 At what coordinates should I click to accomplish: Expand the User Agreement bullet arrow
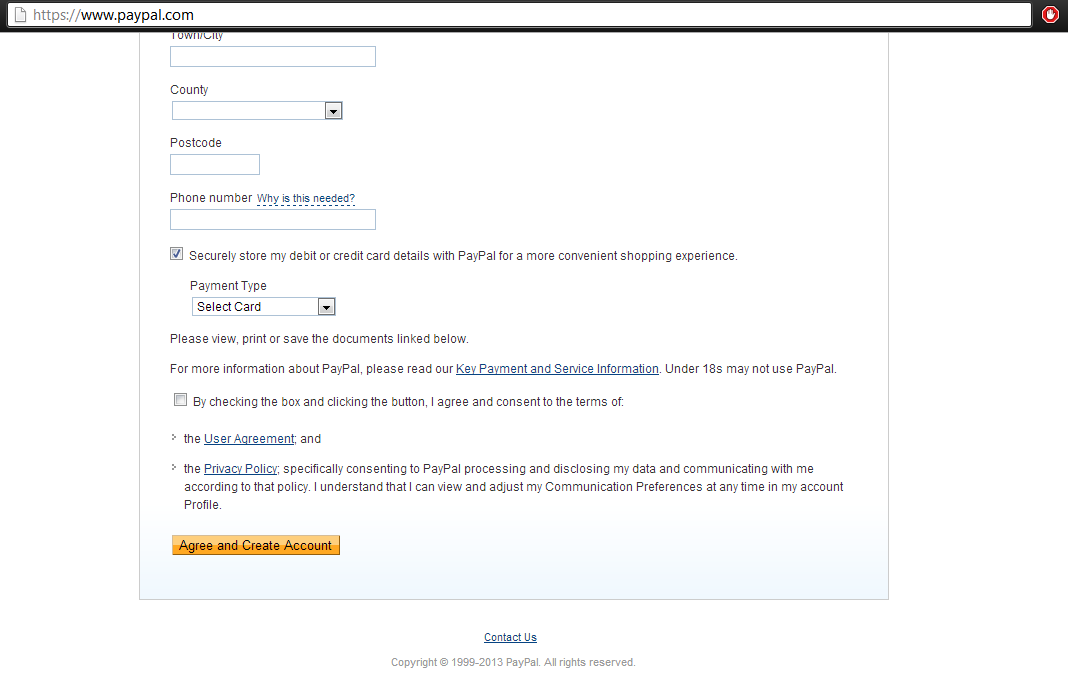(174, 438)
